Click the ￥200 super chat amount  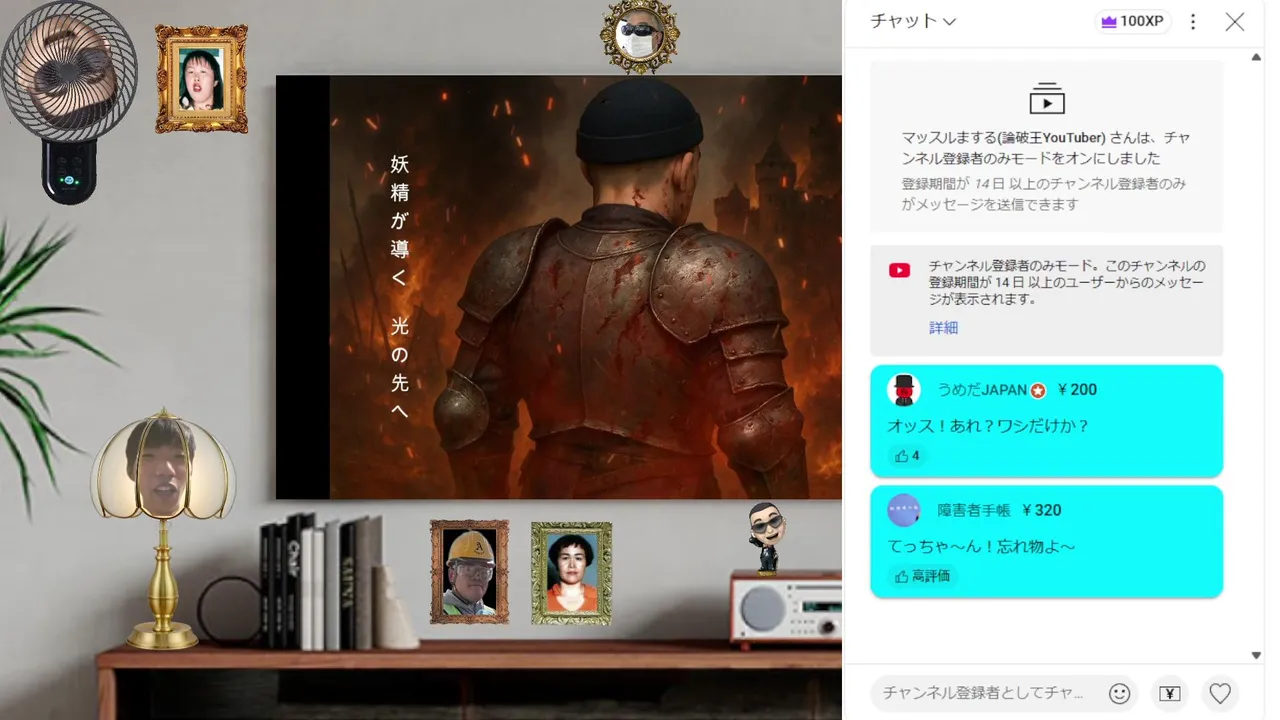(x=1076, y=390)
